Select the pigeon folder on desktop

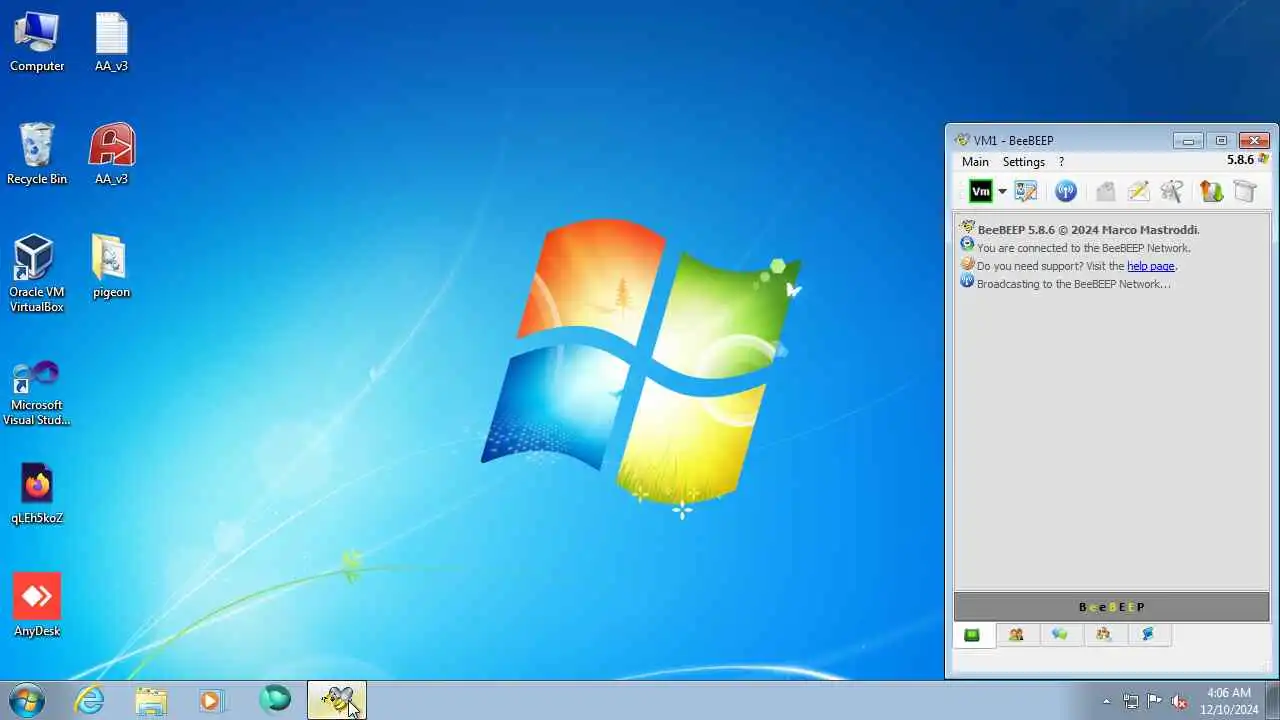coord(111,267)
